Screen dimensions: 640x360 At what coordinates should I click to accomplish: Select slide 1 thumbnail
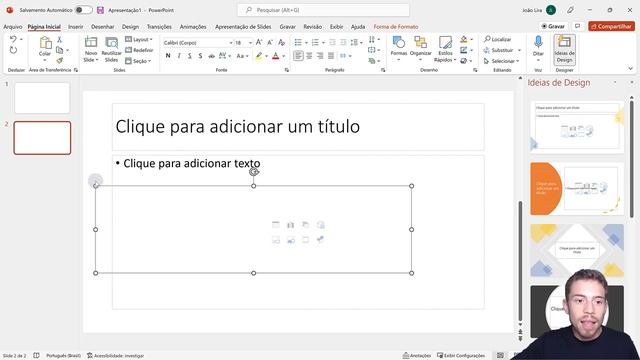coord(42,98)
